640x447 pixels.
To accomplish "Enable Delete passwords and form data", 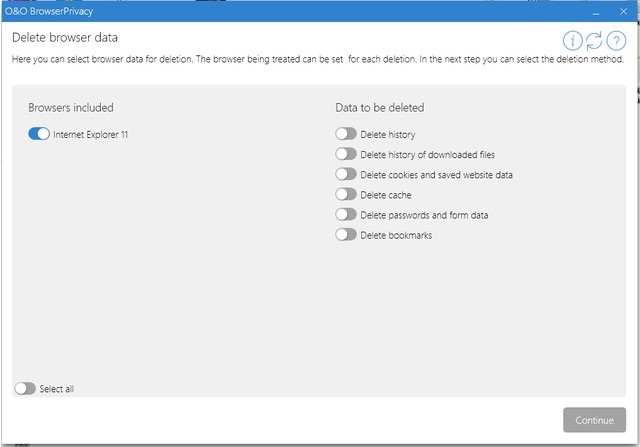I will click(346, 214).
